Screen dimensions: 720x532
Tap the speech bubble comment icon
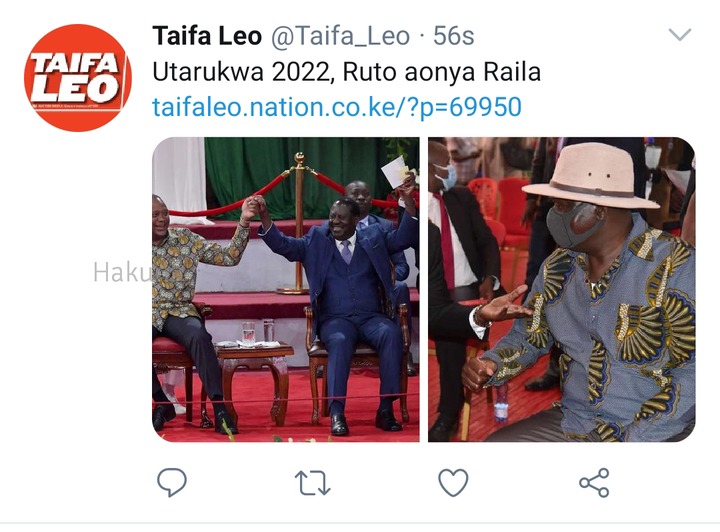click(172, 482)
